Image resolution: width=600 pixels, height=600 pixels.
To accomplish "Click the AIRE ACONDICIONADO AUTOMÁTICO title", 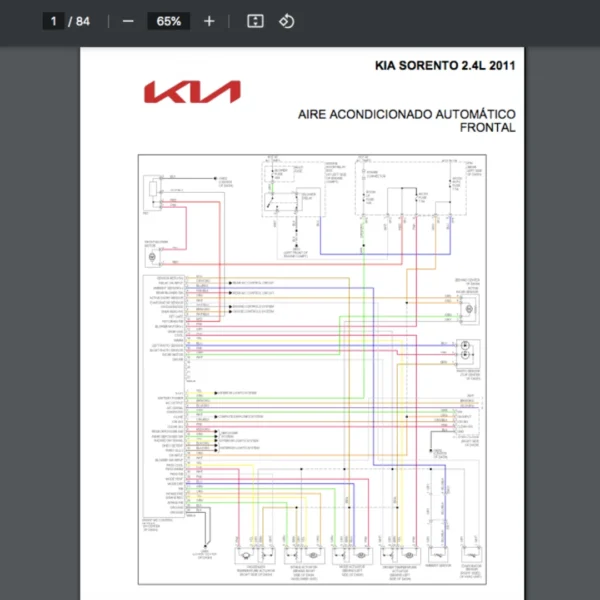I will tap(407, 114).
